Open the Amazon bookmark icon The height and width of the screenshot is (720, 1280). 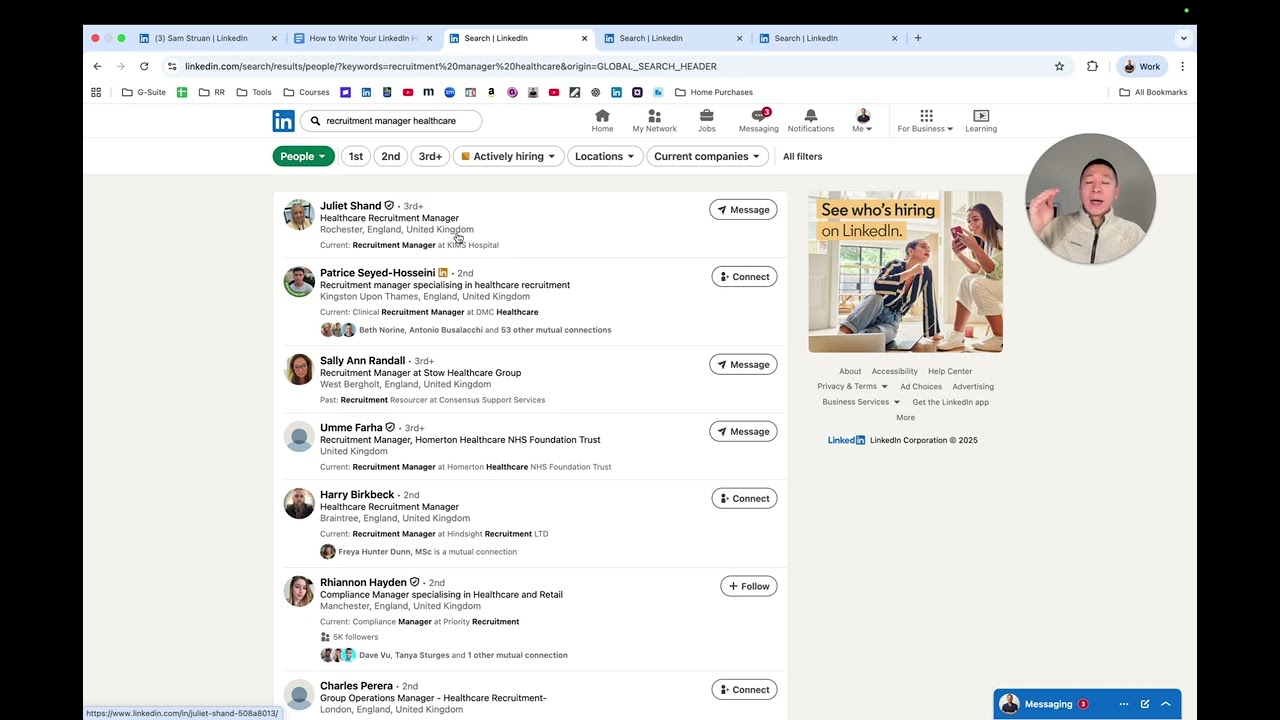coord(491,92)
